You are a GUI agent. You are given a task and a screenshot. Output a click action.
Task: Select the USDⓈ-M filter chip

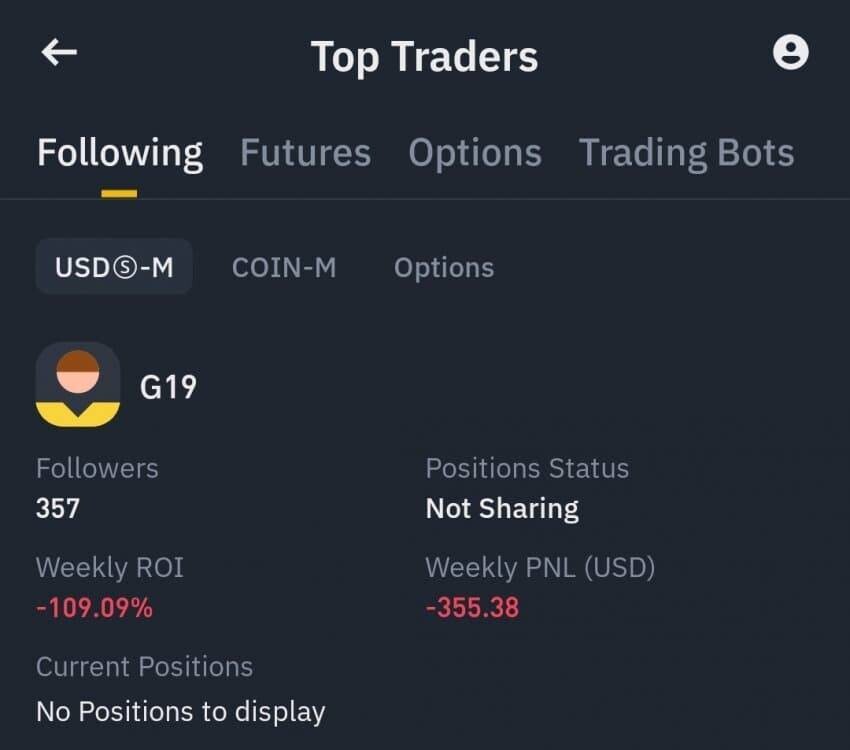tap(114, 267)
